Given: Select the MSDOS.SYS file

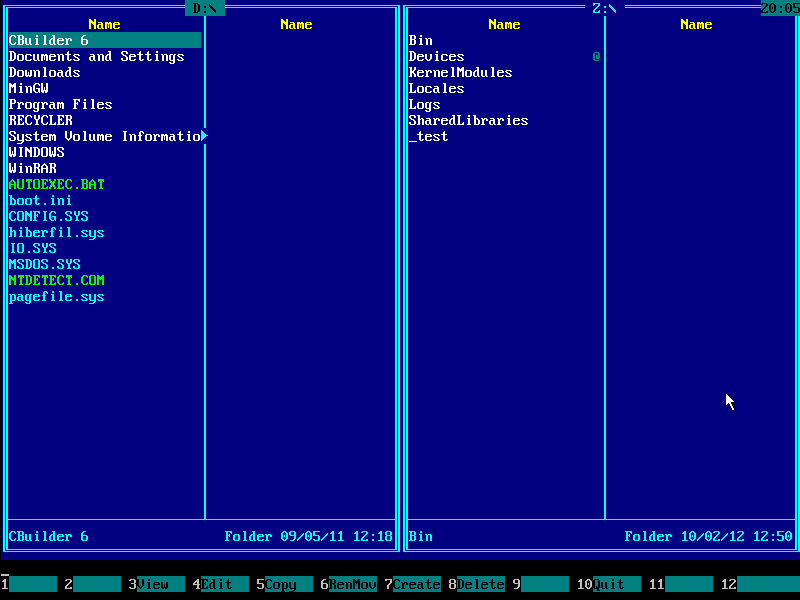Looking at the screenshot, I should (x=44, y=264).
